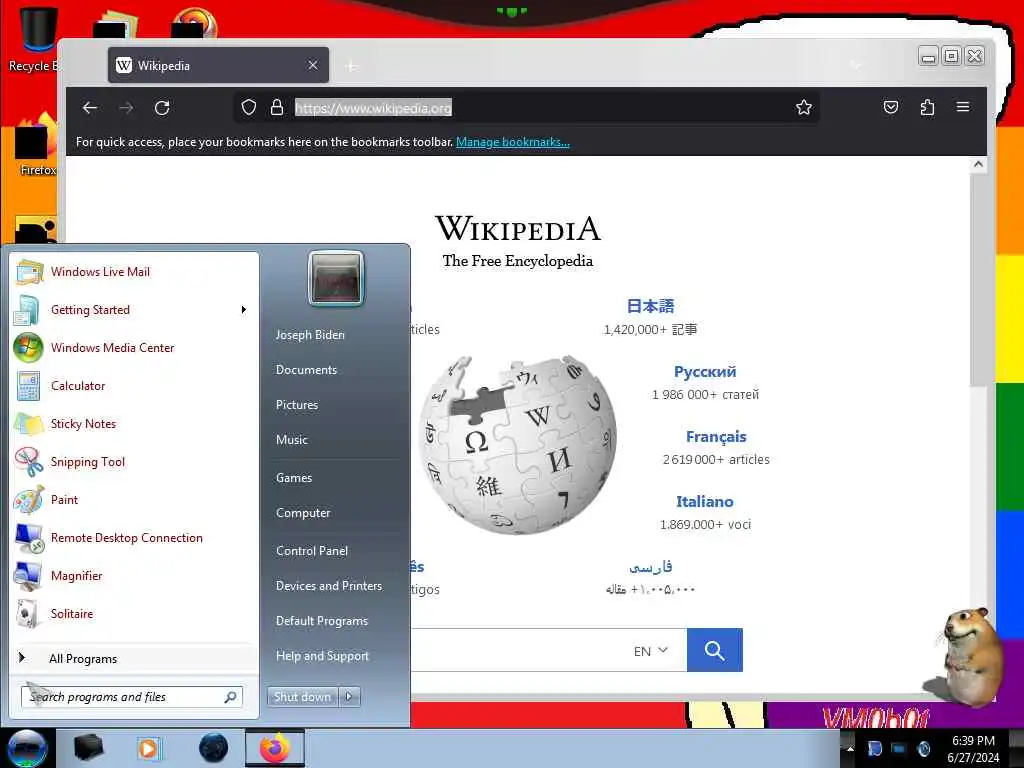Open Firefox from the taskbar
The image size is (1024, 768).
(x=275, y=748)
